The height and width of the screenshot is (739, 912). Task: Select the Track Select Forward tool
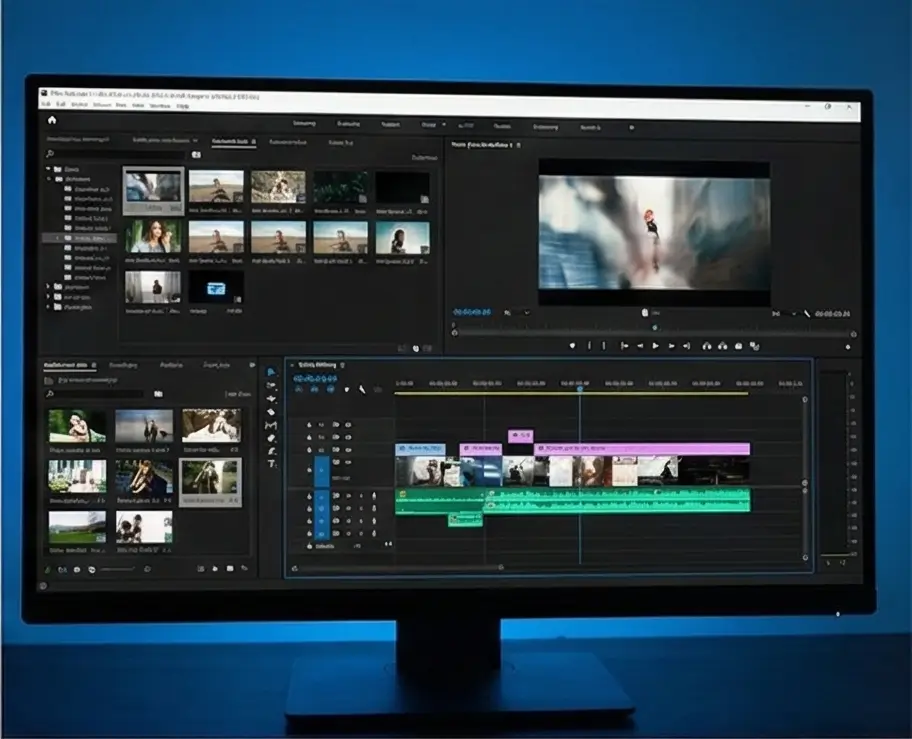(271, 385)
